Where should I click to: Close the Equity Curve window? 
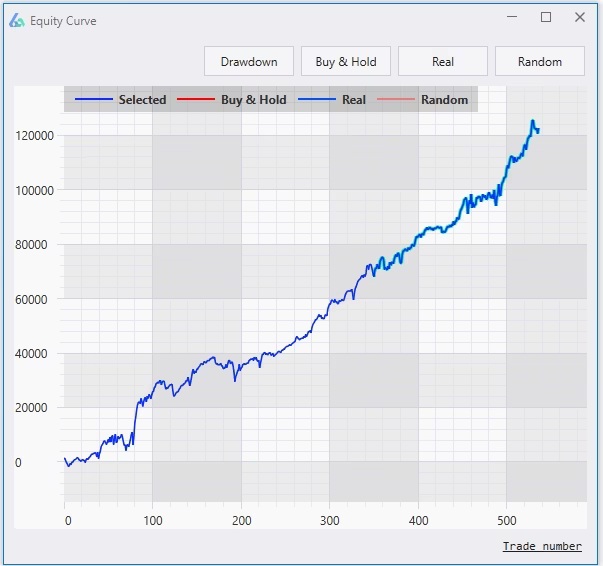pyautogui.click(x=580, y=17)
